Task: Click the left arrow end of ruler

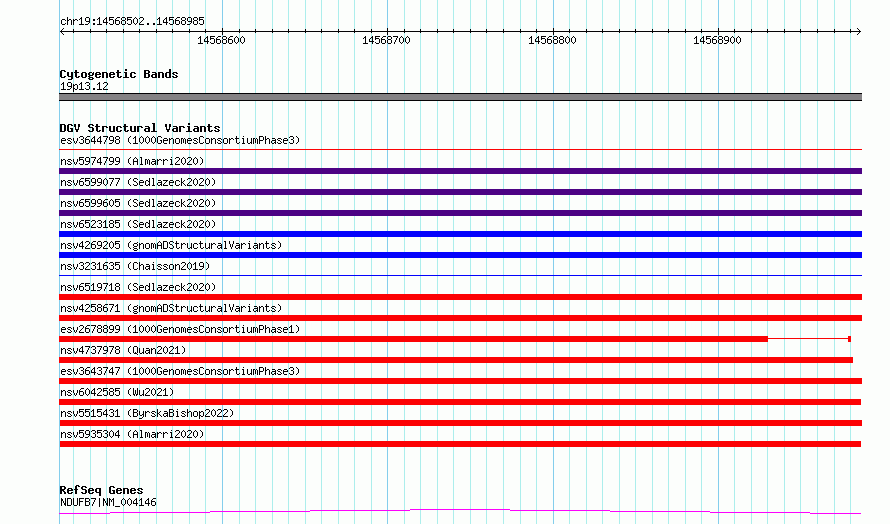Action: tap(62, 31)
